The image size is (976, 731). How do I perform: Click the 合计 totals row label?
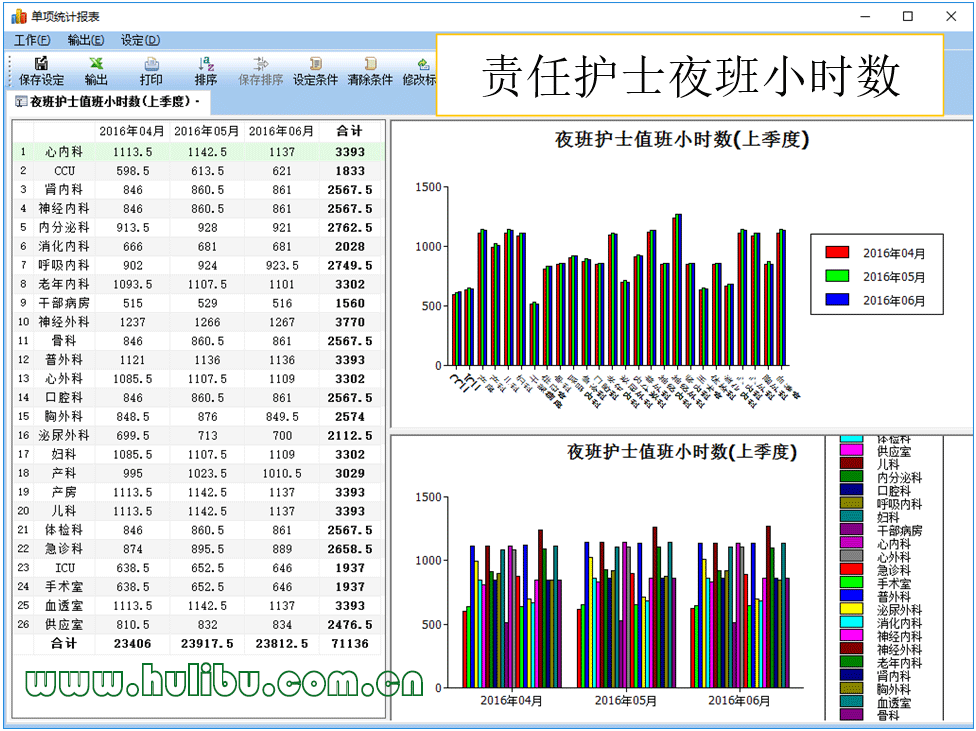(x=63, y=643)
